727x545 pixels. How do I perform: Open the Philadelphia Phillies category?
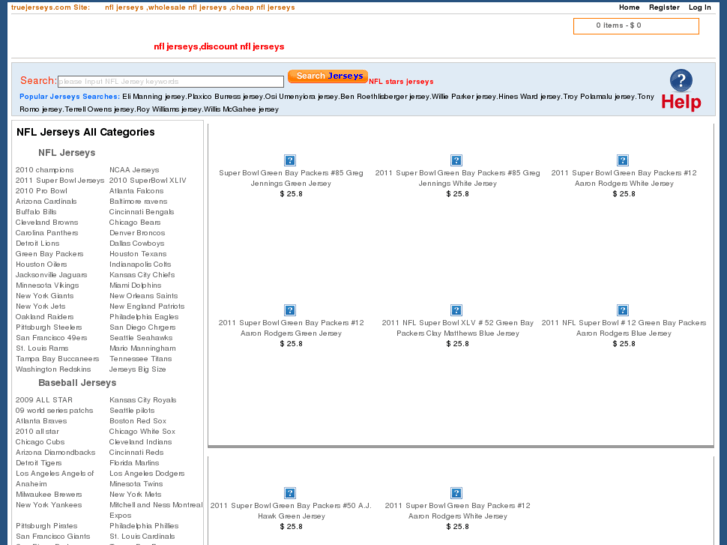tap(144, 526)
